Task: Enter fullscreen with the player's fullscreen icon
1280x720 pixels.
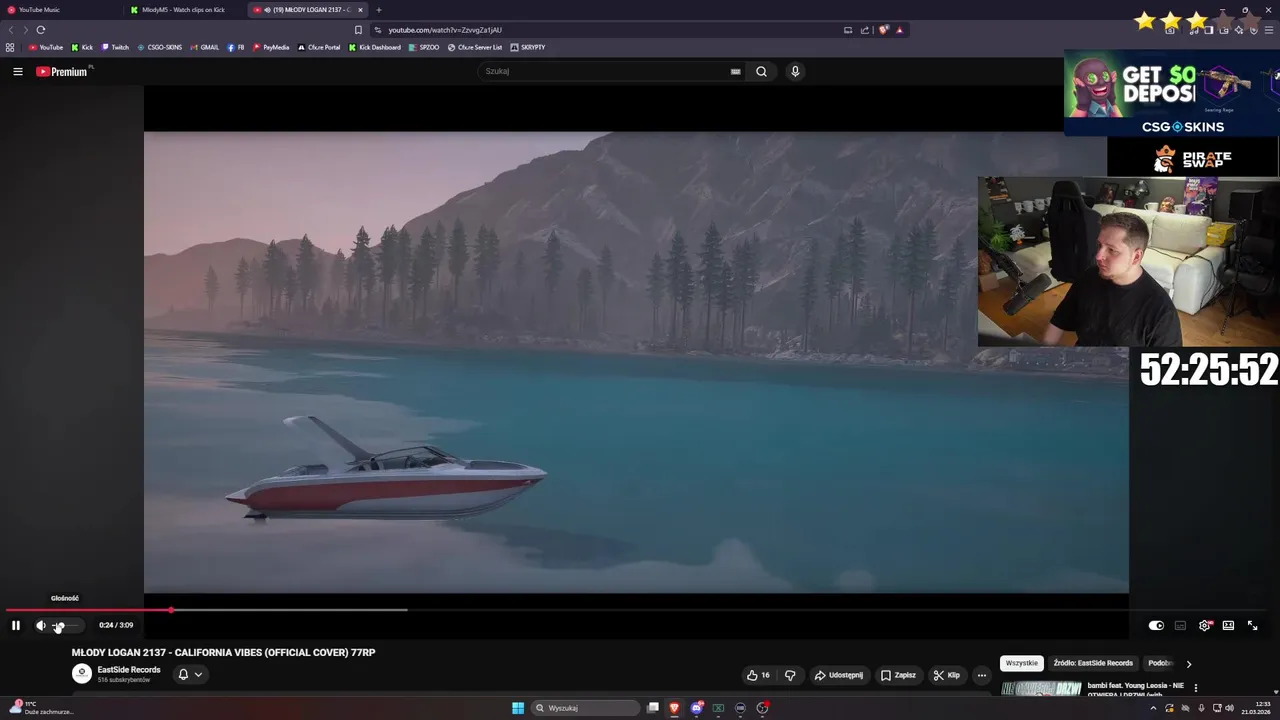Action: [x=1252, y=625]
